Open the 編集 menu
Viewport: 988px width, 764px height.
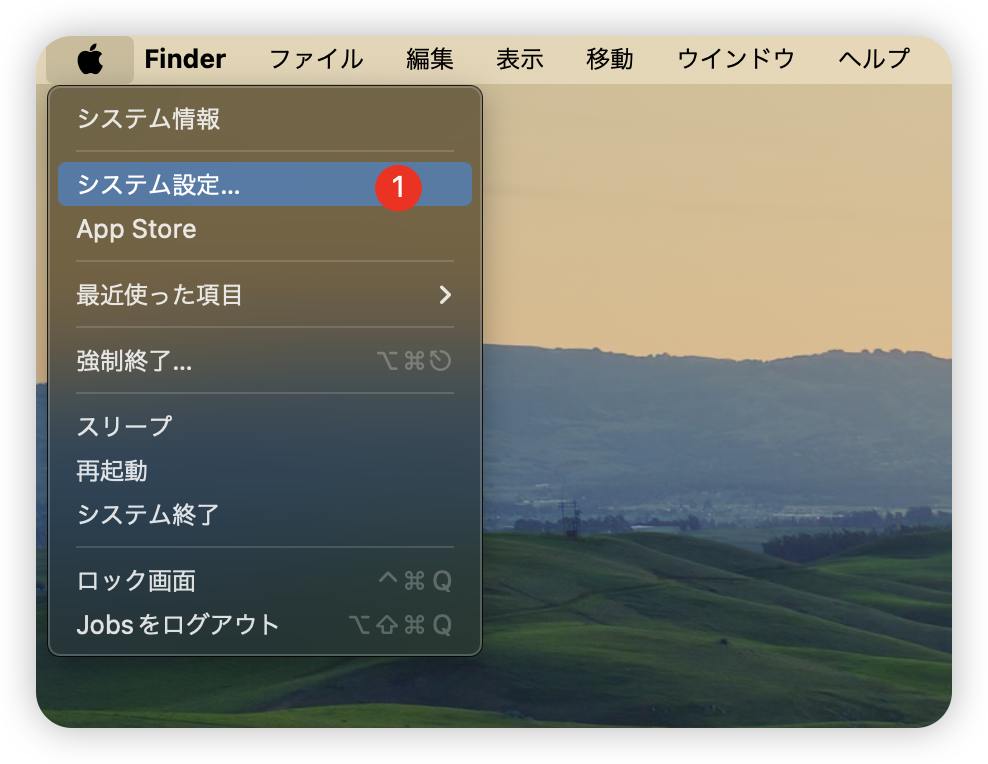[430, 60]
